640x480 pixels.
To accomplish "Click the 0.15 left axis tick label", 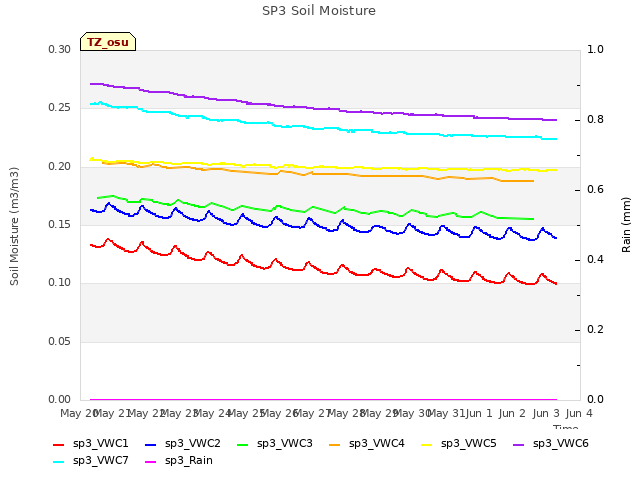I will pyautogui.click(x=60, y=224).
